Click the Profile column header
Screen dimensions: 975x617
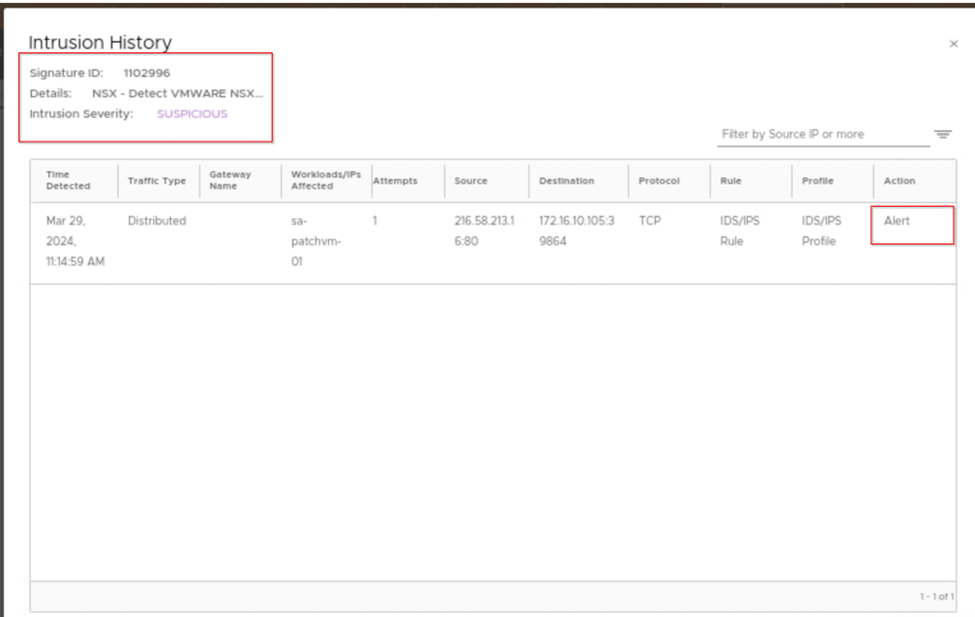point(811,181)
